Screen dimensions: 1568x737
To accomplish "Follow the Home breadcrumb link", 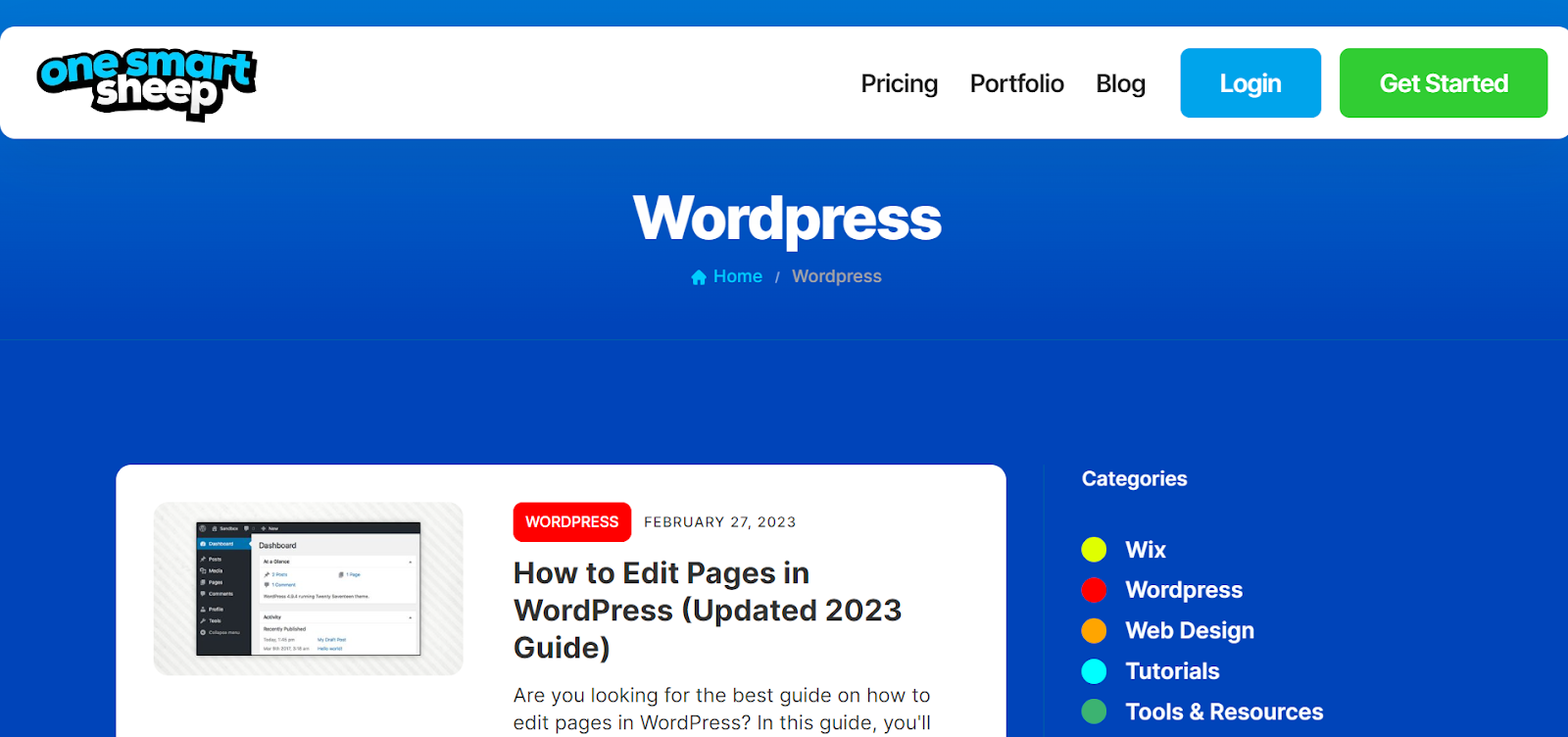I will [738, 276].
